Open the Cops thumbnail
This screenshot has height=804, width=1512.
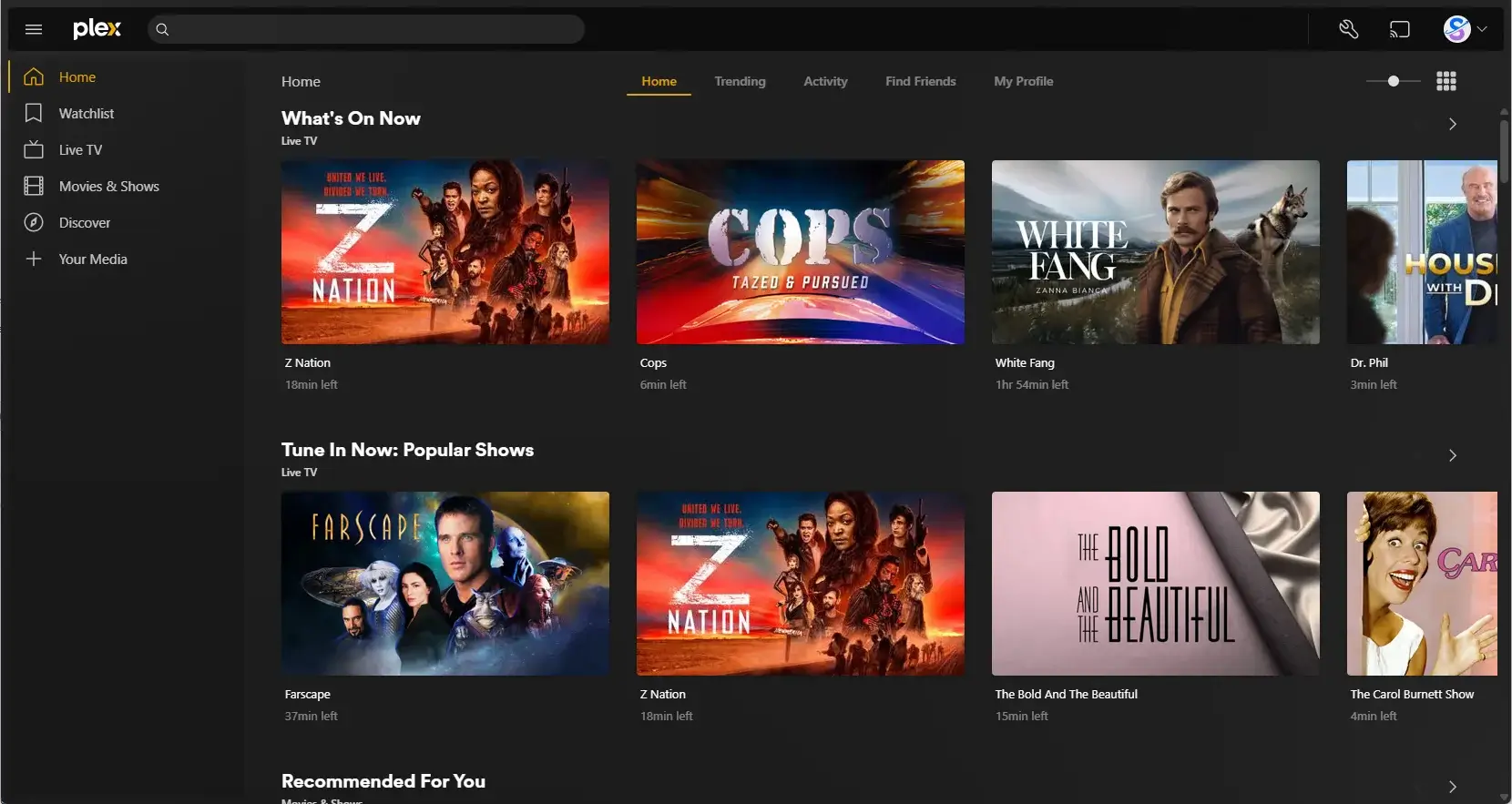pyautogui.click(x=801, y=252)
